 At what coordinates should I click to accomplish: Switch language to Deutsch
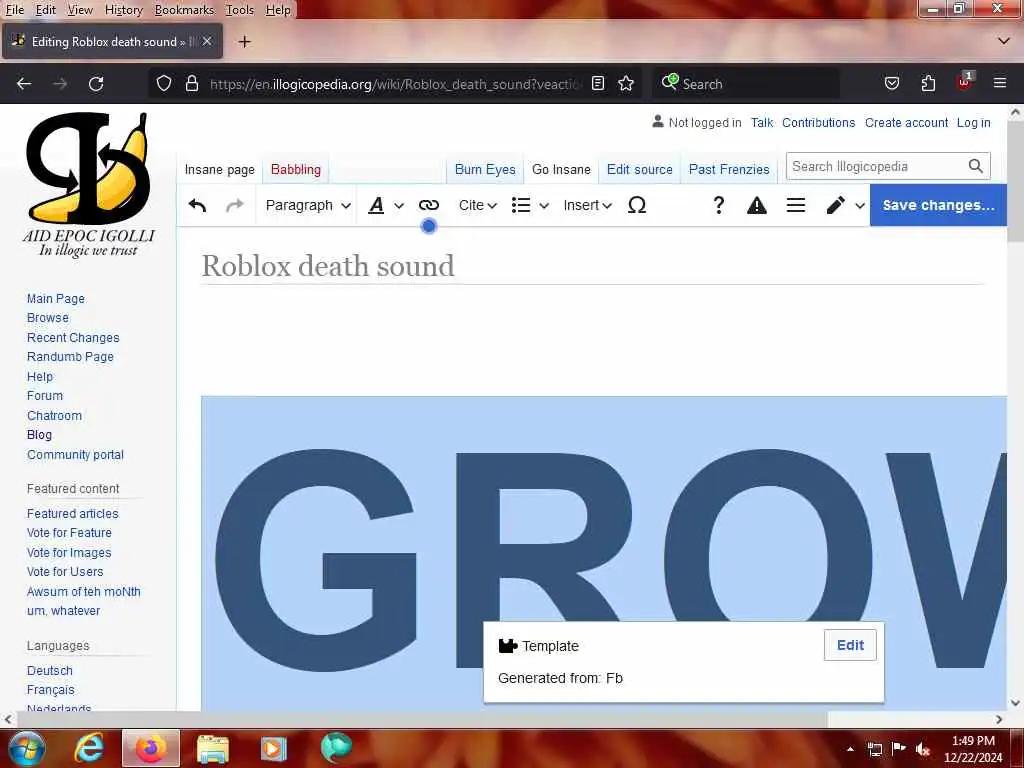50,670
